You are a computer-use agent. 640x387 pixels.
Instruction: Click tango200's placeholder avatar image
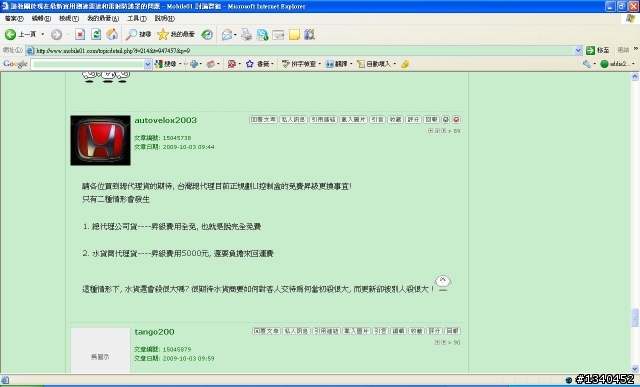click(x=100, y=350)
